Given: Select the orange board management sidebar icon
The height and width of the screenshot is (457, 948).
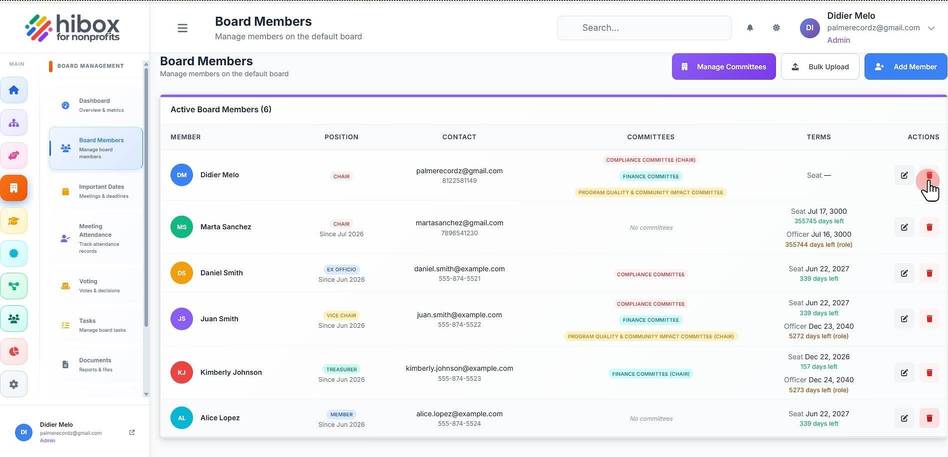Looking at the screenshot, I should [14, 188].
